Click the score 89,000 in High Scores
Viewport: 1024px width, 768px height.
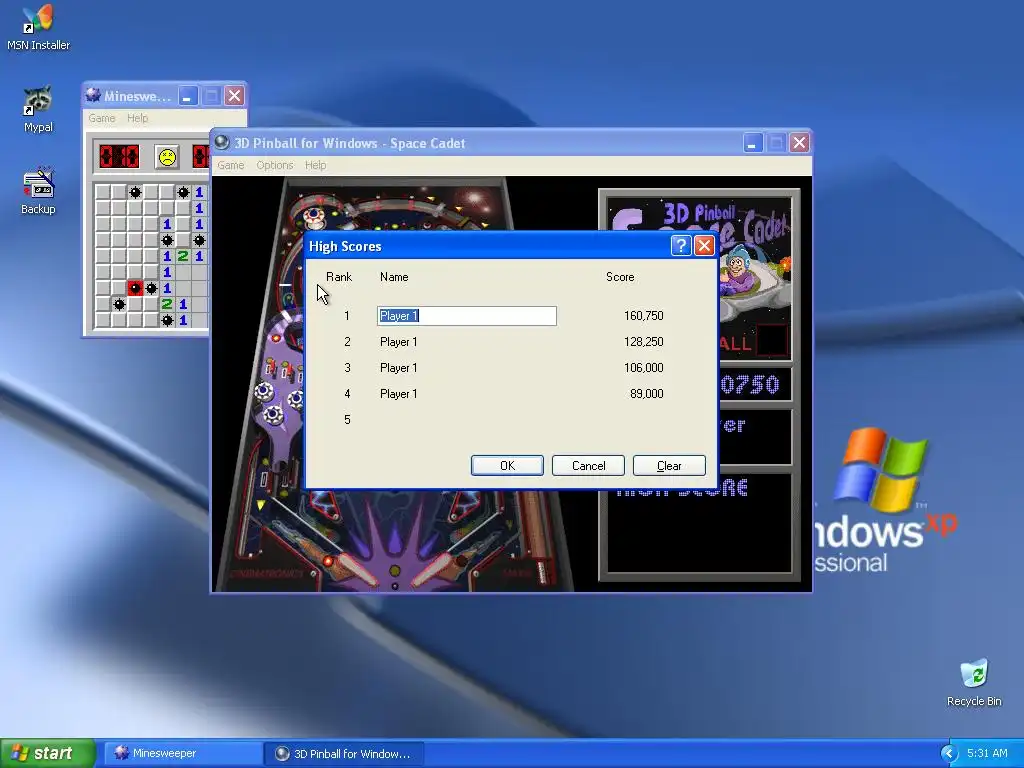pyautogui.click(x=647, y=394)
